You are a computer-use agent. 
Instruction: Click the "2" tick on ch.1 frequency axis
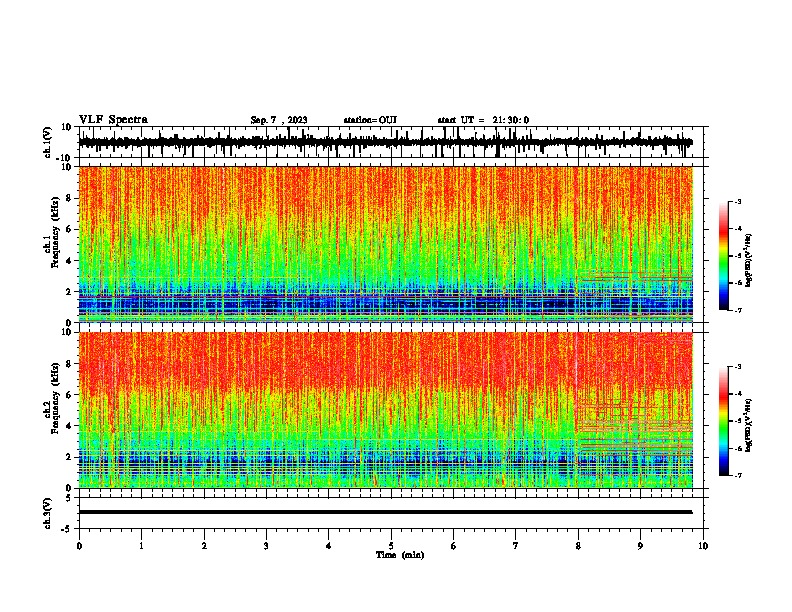click(69, 292)
